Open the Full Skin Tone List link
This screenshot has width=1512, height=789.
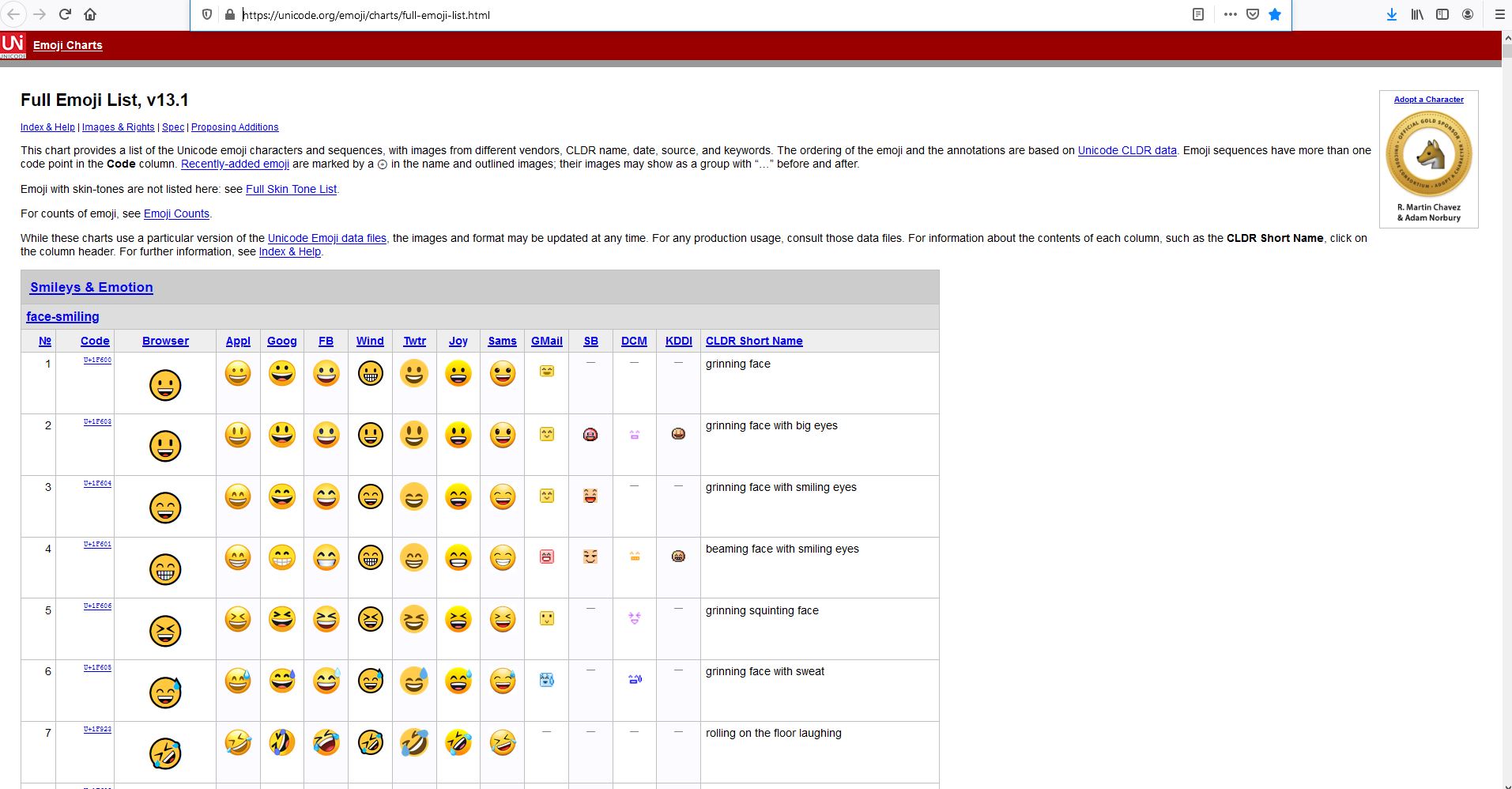(x=291, y=189)
